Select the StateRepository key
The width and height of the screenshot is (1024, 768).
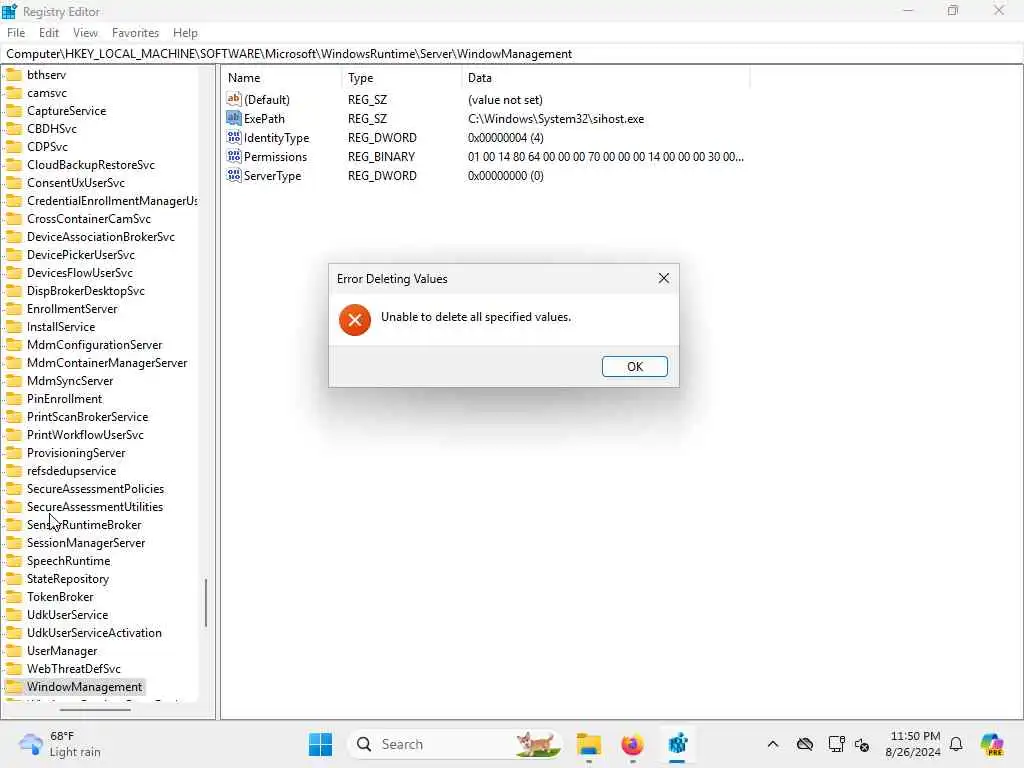click(x=67, y=579)
